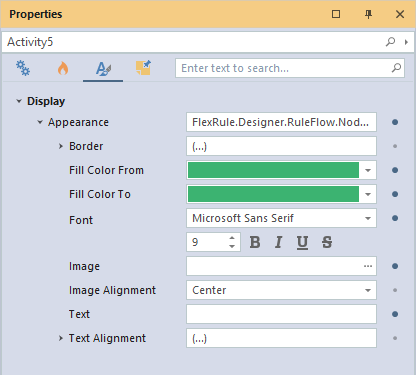This screenshot has height=375, width=416.
Task: Toggle underline font style
Action: coord(302,242)
